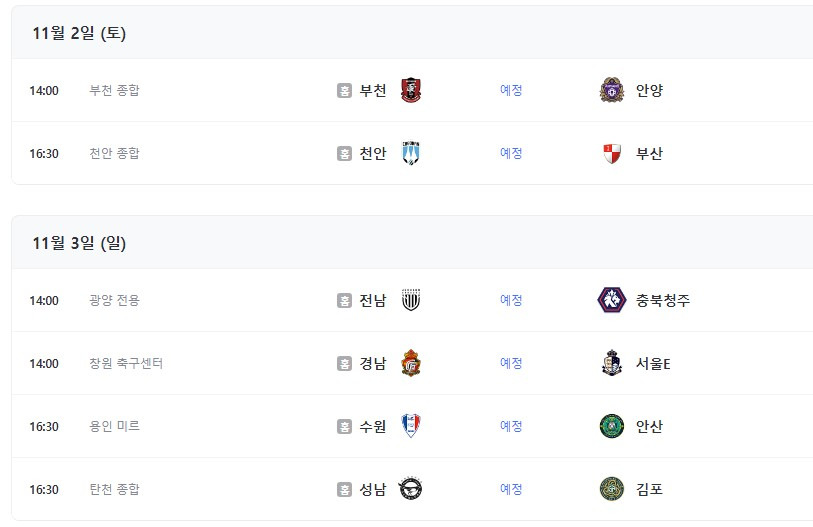The width and height of the screenshot is (813, 527).
Task: Click the 11월 3일 (일) date header
Action: (x=79, y=243)
